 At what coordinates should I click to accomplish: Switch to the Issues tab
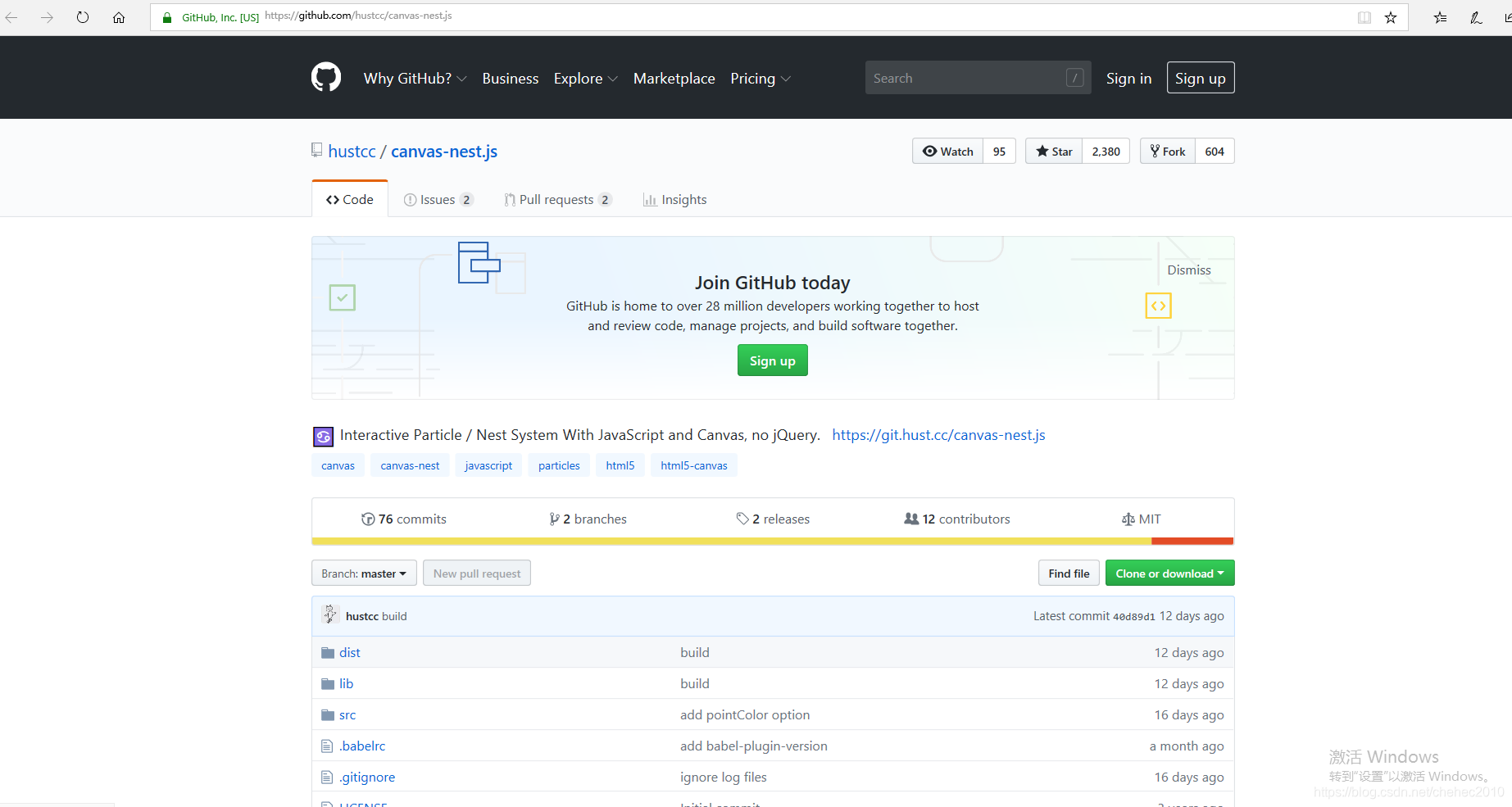coord(438,199)
